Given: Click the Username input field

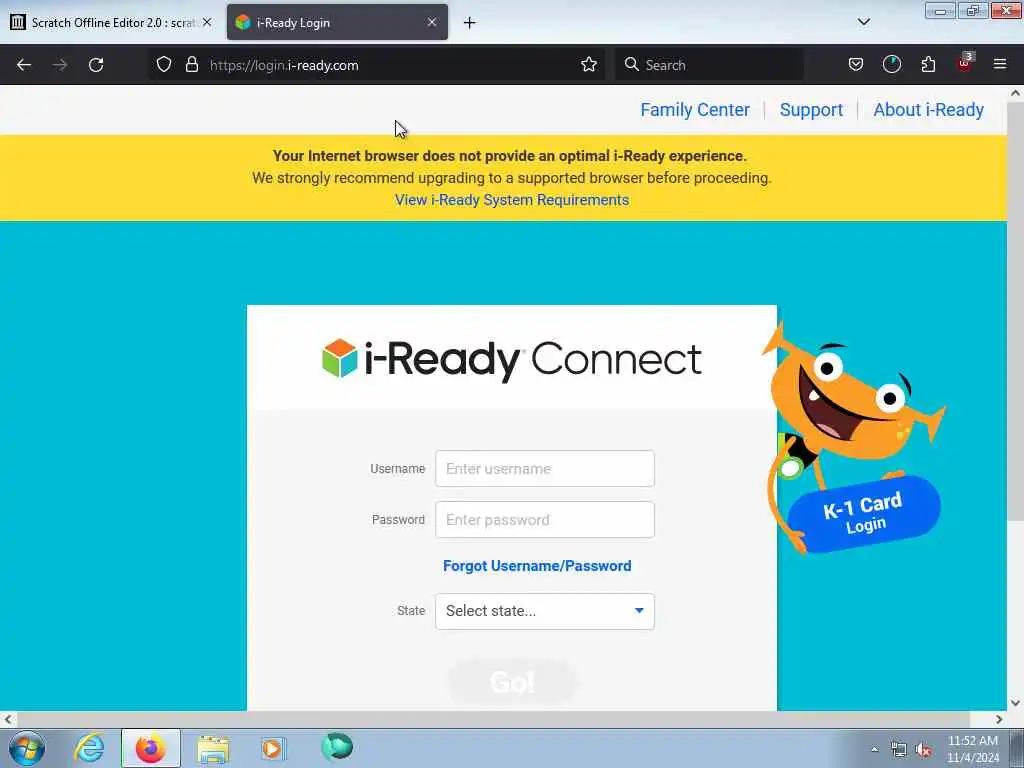Looking at the screenshot, I should (545, 468).
